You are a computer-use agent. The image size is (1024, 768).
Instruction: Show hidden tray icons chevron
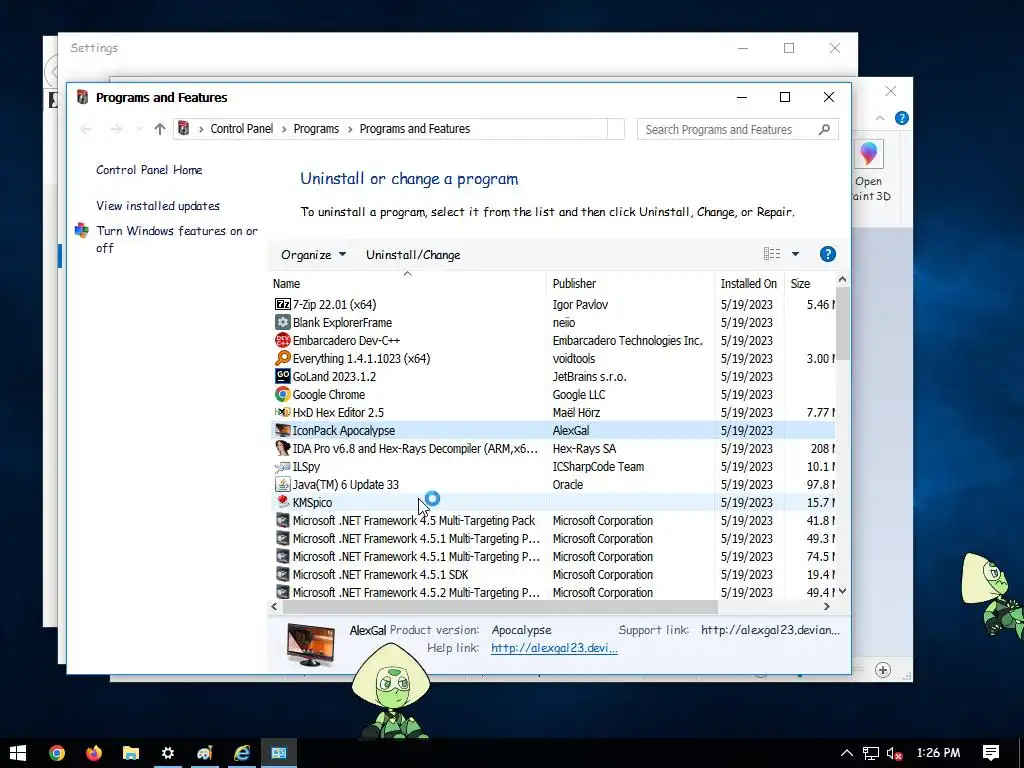pyautogui.click(x=846, y=753)
